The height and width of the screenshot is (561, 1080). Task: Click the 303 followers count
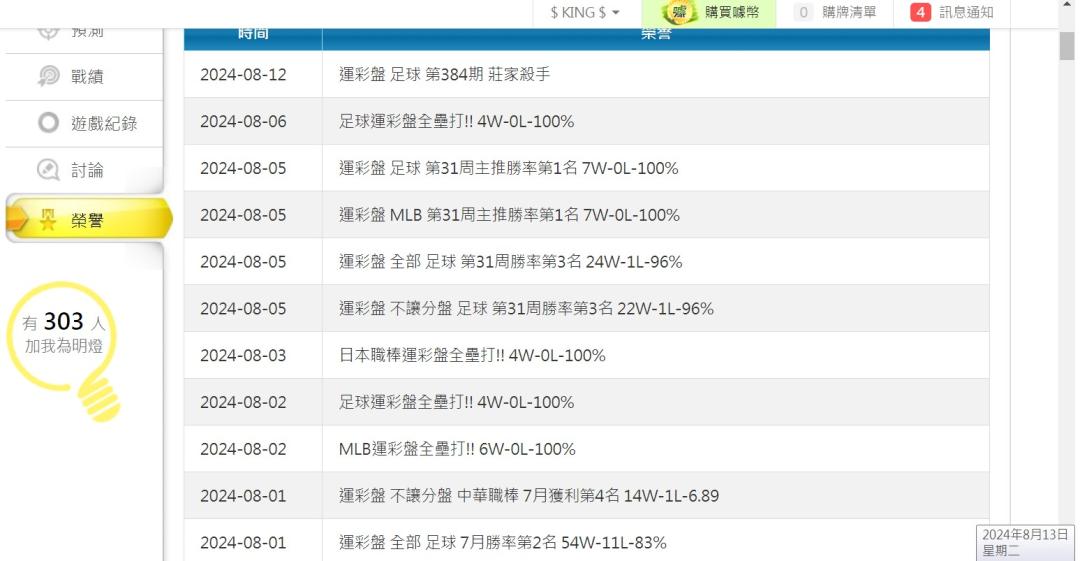(x=63, y=321)
